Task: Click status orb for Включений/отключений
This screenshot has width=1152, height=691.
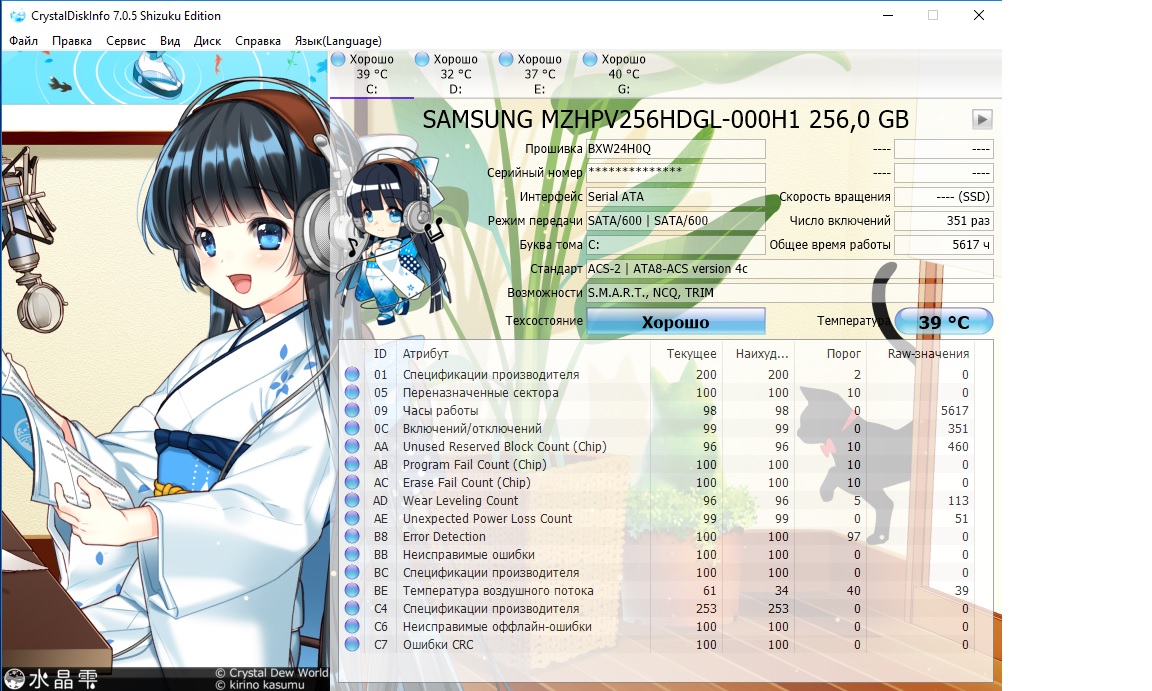Action: click(353, 429)
